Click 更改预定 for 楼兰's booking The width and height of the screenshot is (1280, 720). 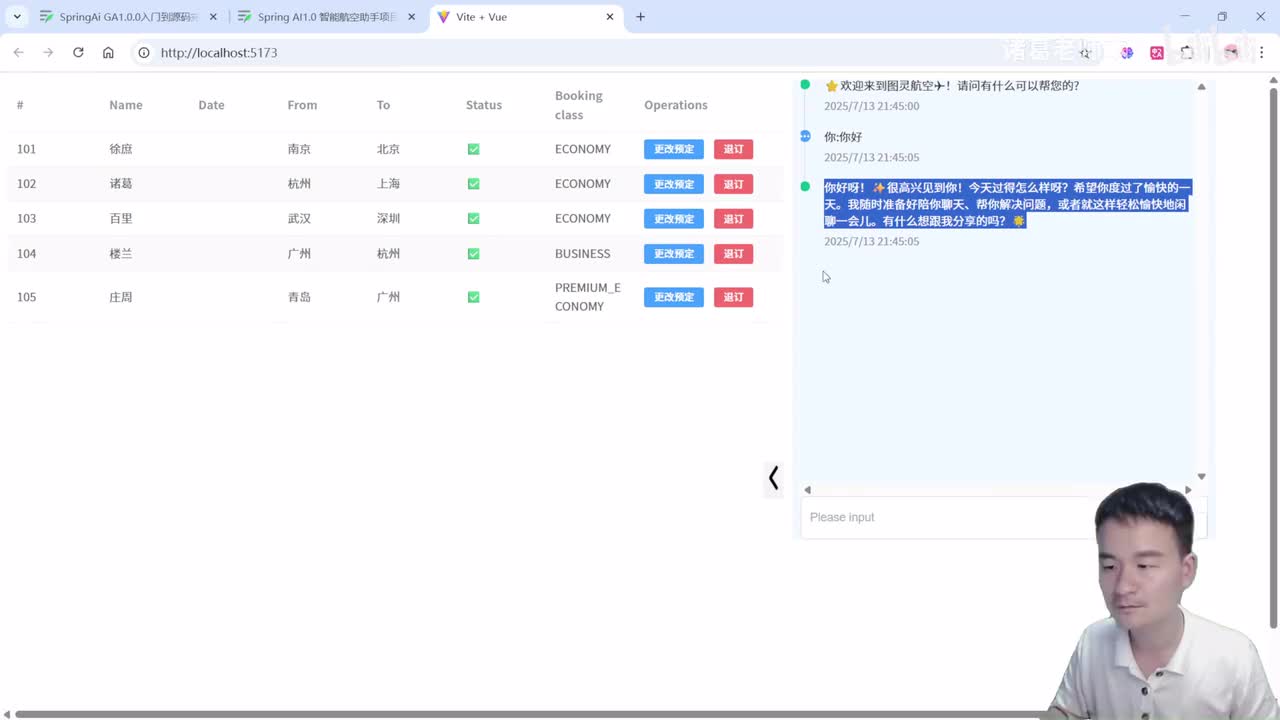[674, 254]
